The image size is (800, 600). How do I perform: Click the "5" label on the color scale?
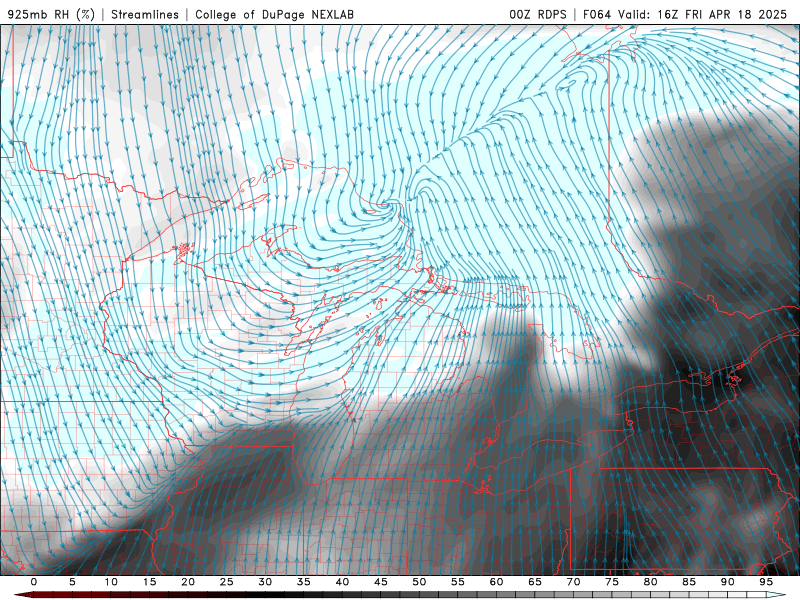[x=72, y=582]
